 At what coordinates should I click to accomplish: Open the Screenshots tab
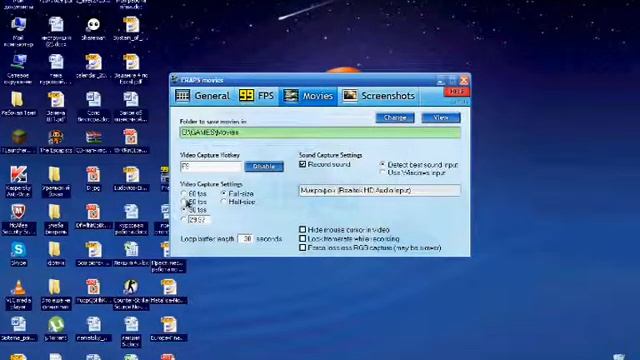point(379,96)
